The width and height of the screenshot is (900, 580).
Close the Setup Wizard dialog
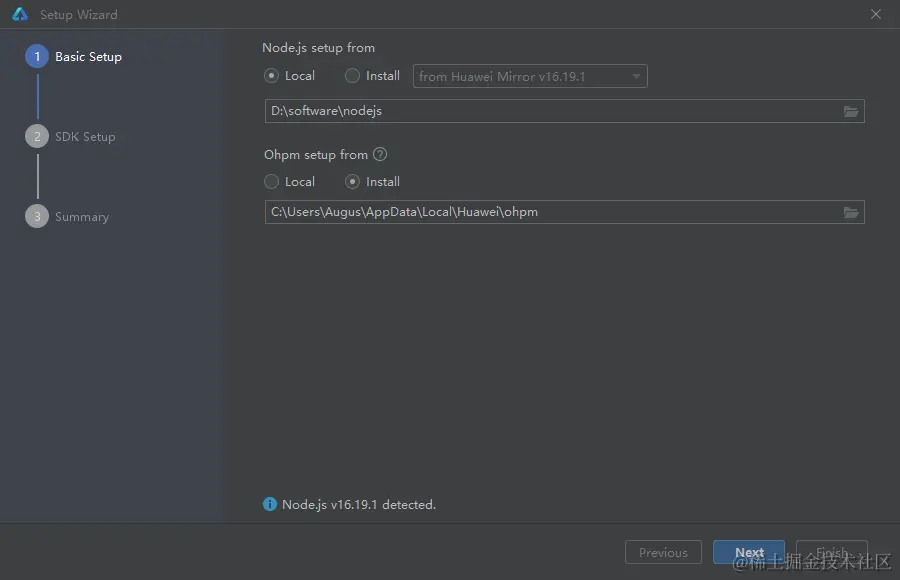(x=876, y=14)
